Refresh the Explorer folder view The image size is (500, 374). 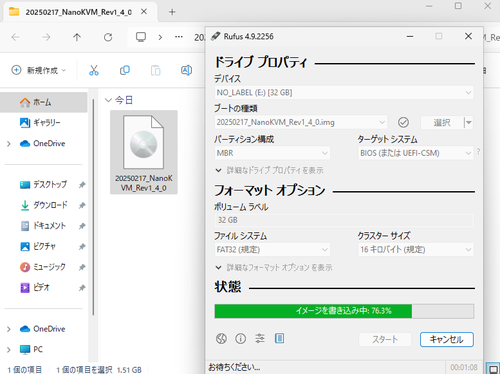(x=108, y=37)
